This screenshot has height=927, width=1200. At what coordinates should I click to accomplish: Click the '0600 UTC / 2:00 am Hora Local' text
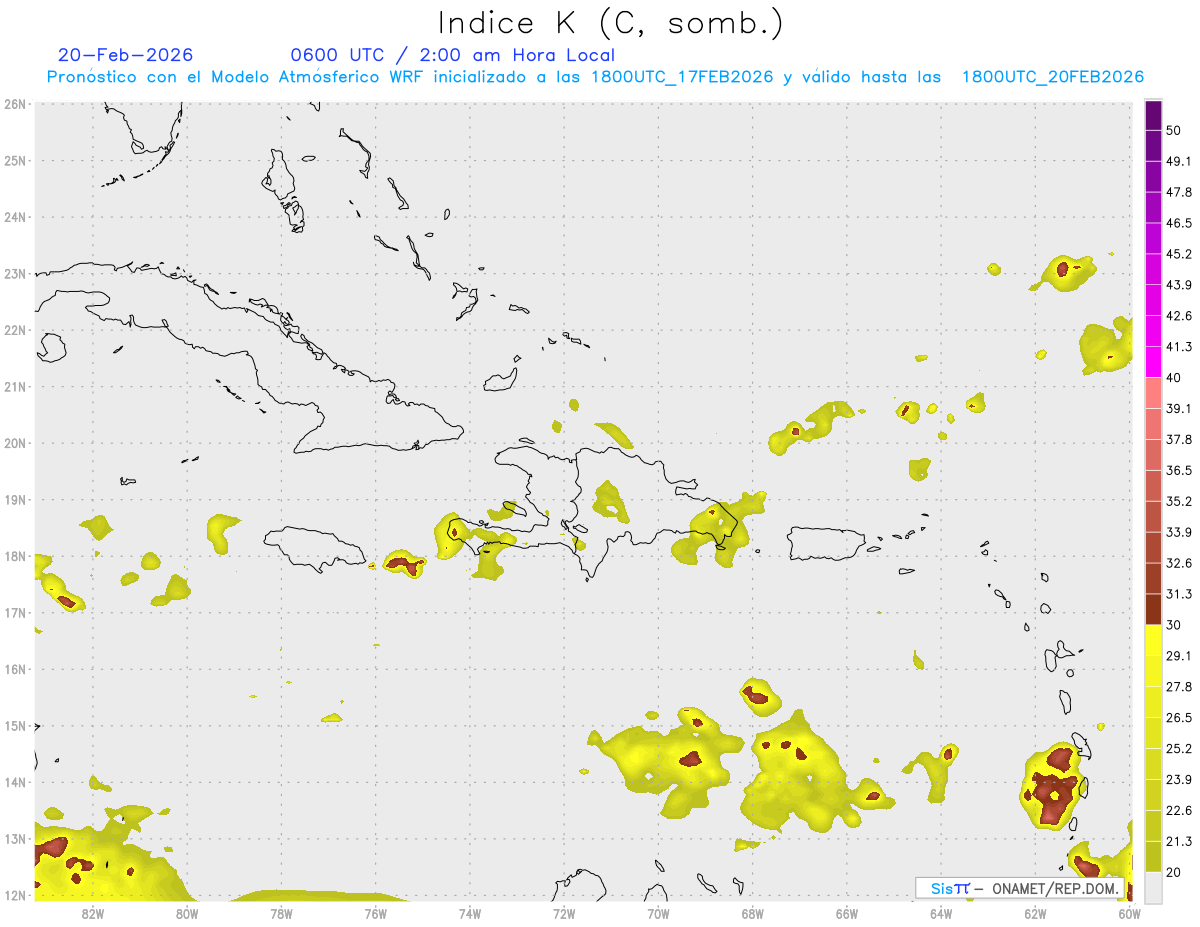coord(453,55)
